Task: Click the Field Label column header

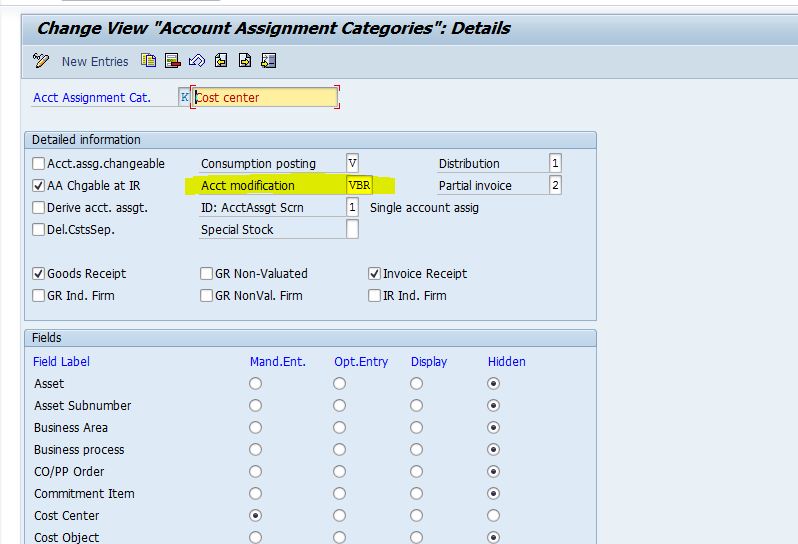Action: point(61,361)
